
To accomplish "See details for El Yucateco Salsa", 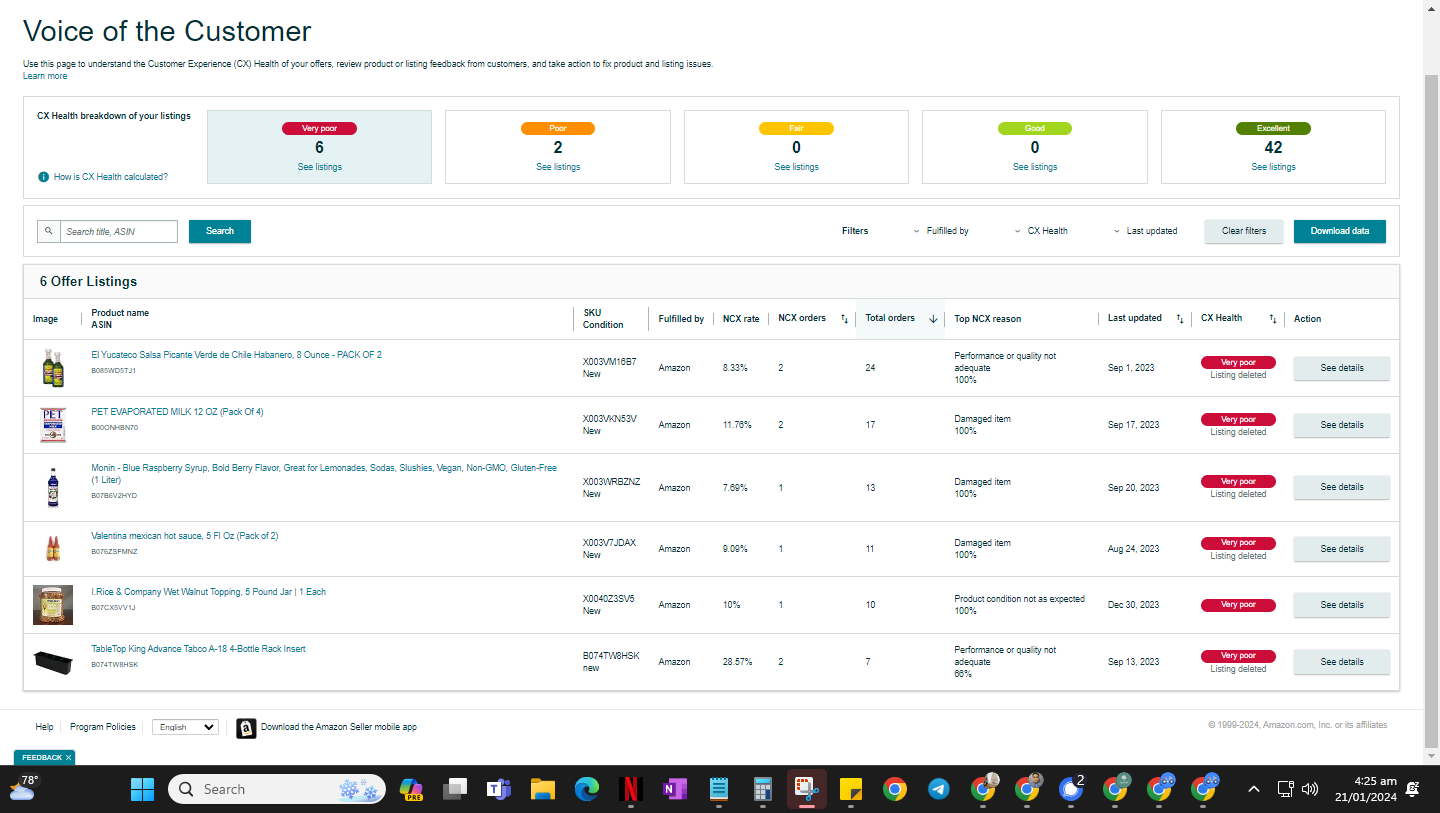I will click(1341, 368).
